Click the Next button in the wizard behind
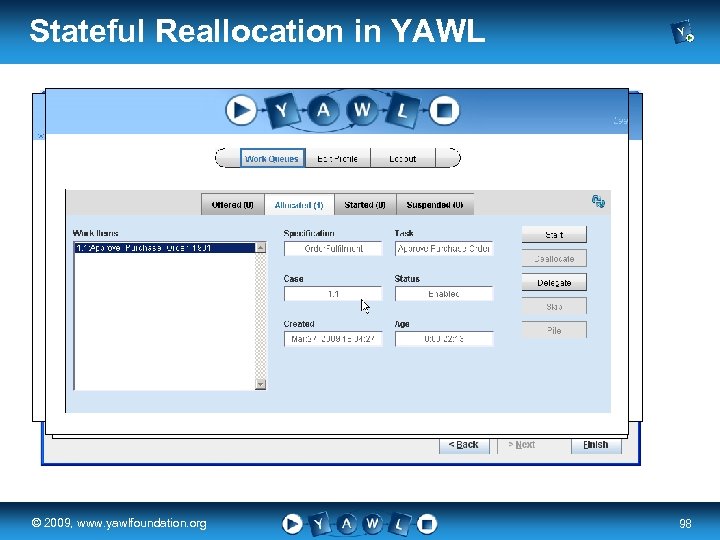 522,445
